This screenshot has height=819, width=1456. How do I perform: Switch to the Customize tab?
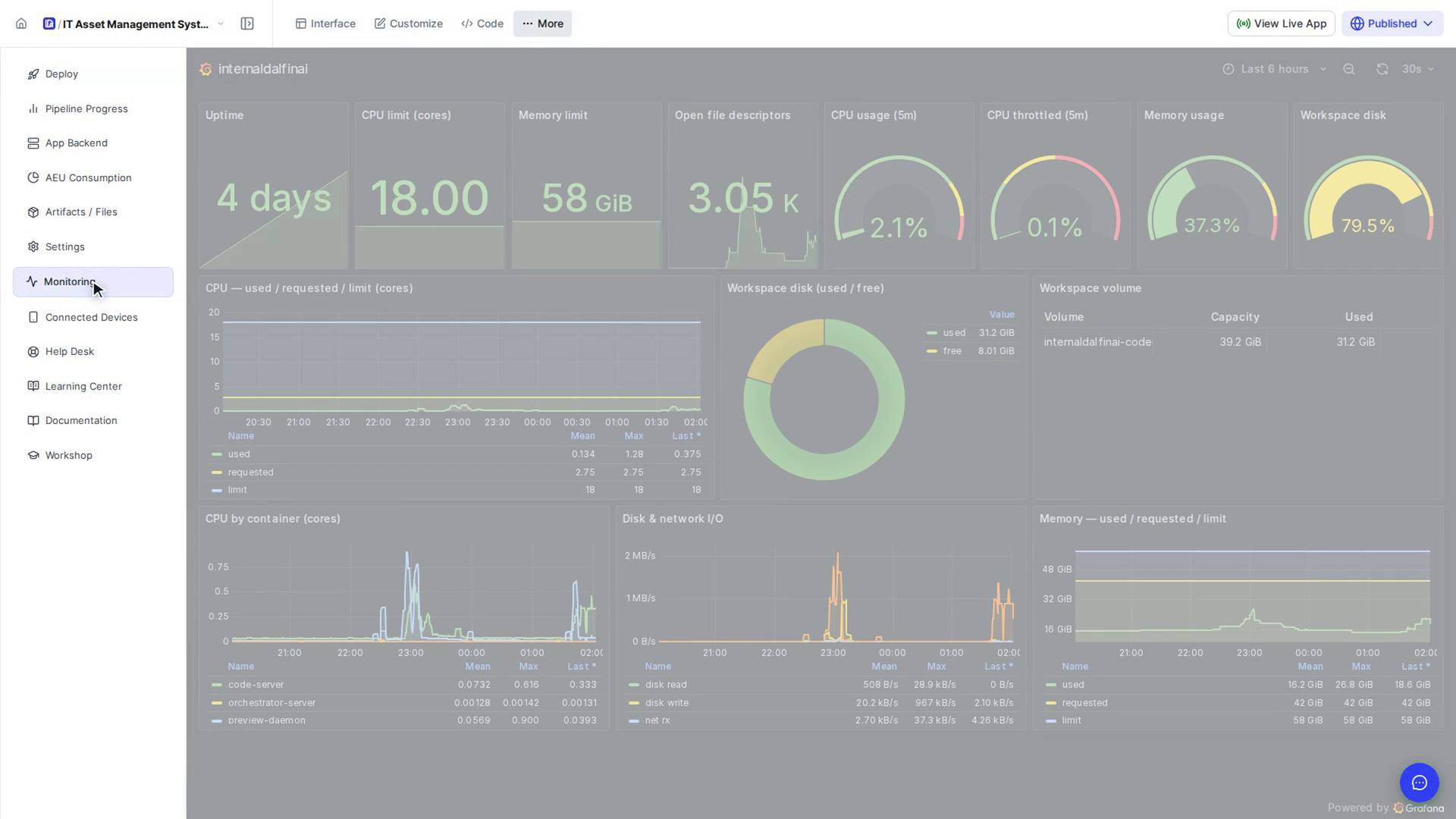coord(408,24)
